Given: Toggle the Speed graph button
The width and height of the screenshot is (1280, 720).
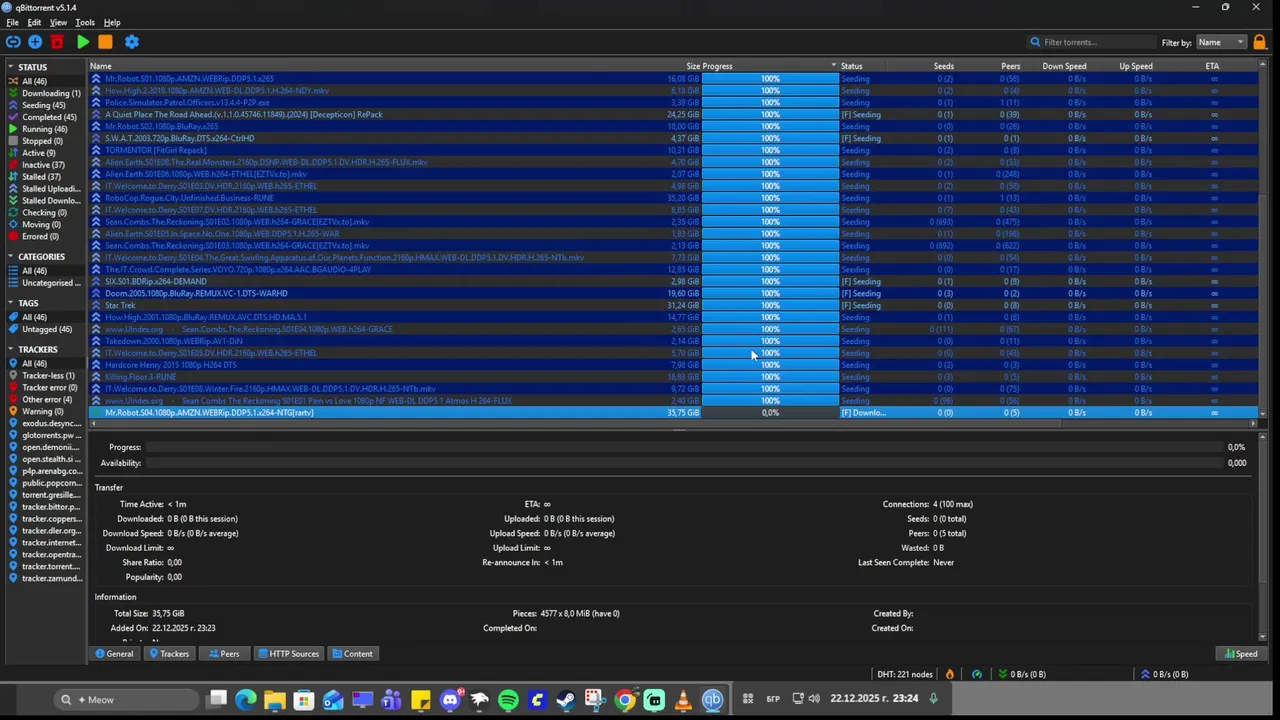Looking at the screenshot, I should pyautogui.click(x=1241, y=654).
